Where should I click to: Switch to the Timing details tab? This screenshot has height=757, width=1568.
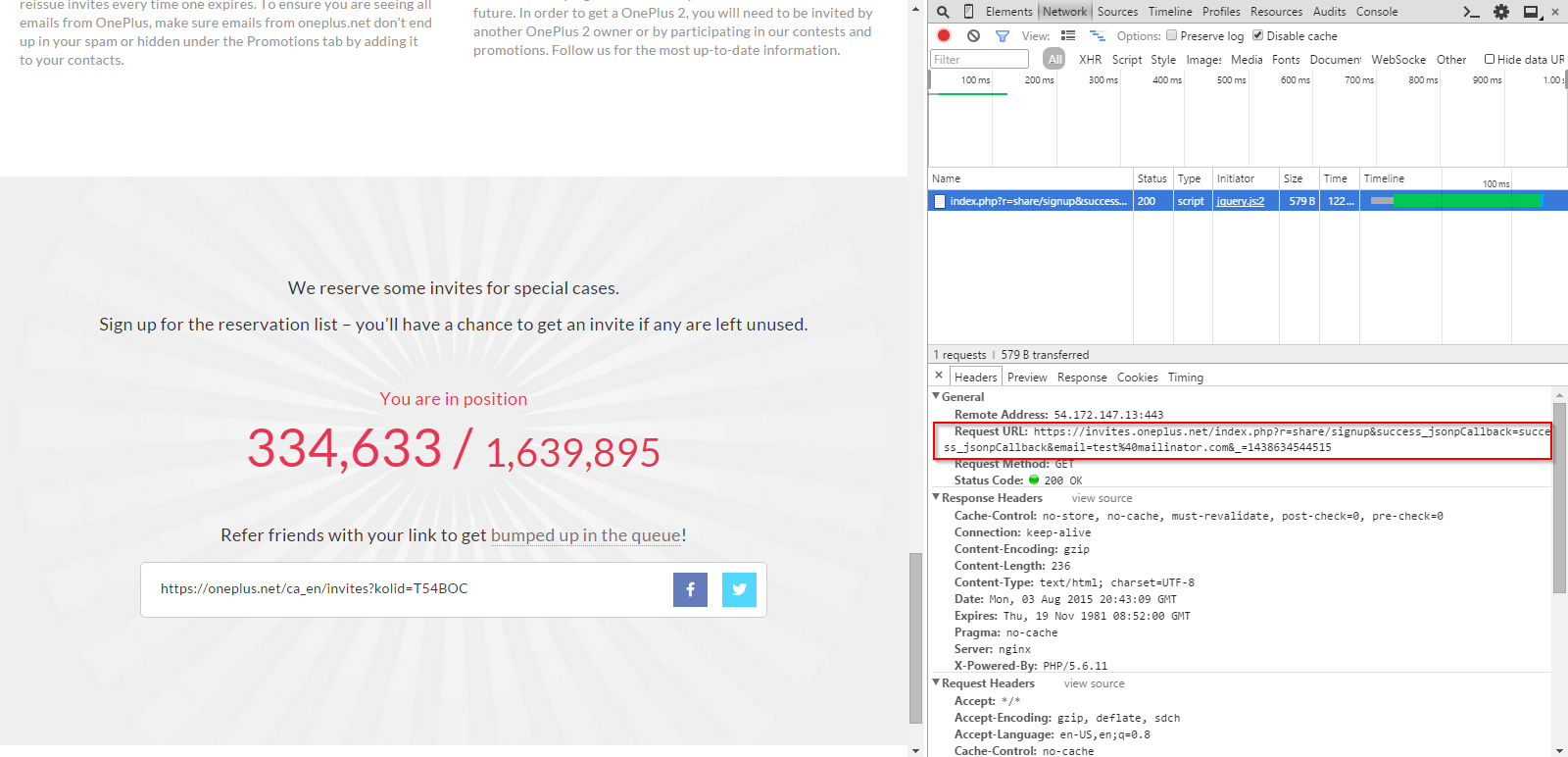click(1185, 377)
